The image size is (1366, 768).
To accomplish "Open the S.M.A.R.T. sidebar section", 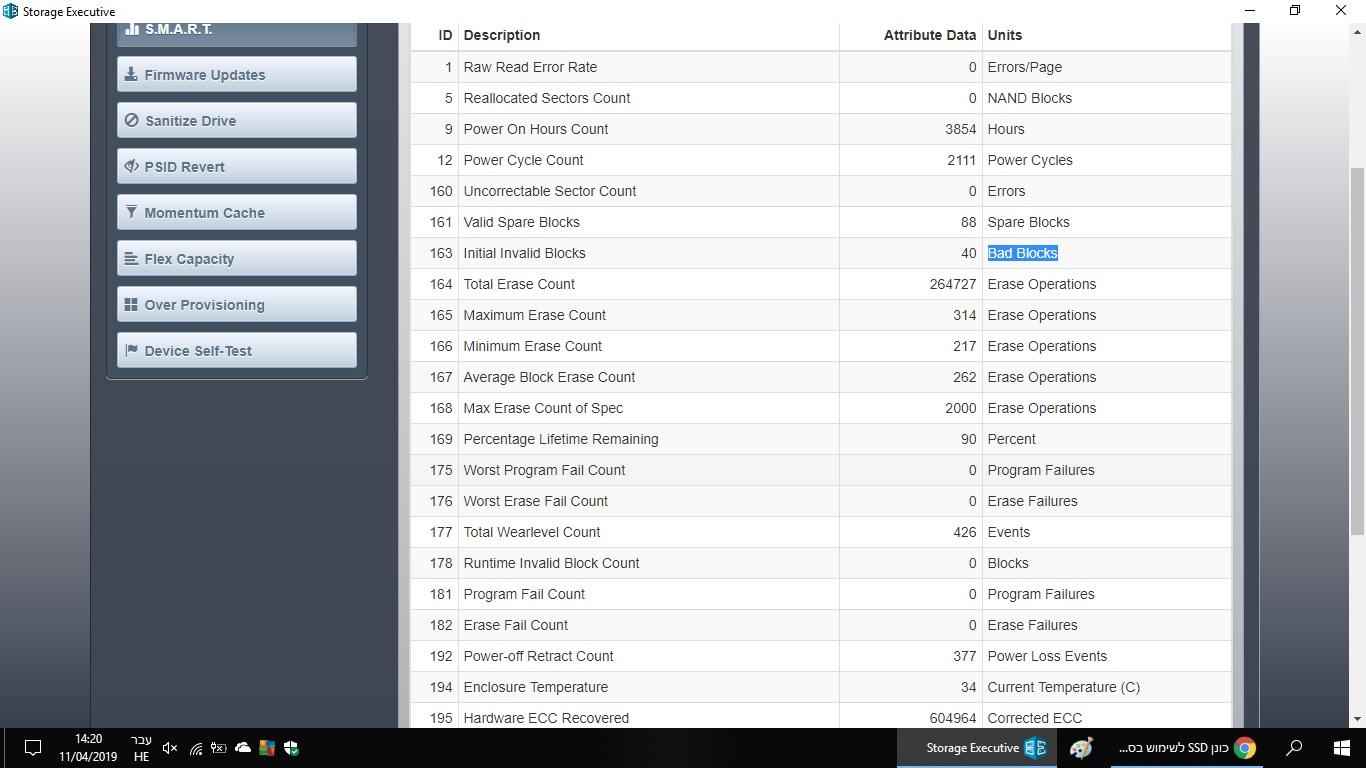I will (236, 33).
